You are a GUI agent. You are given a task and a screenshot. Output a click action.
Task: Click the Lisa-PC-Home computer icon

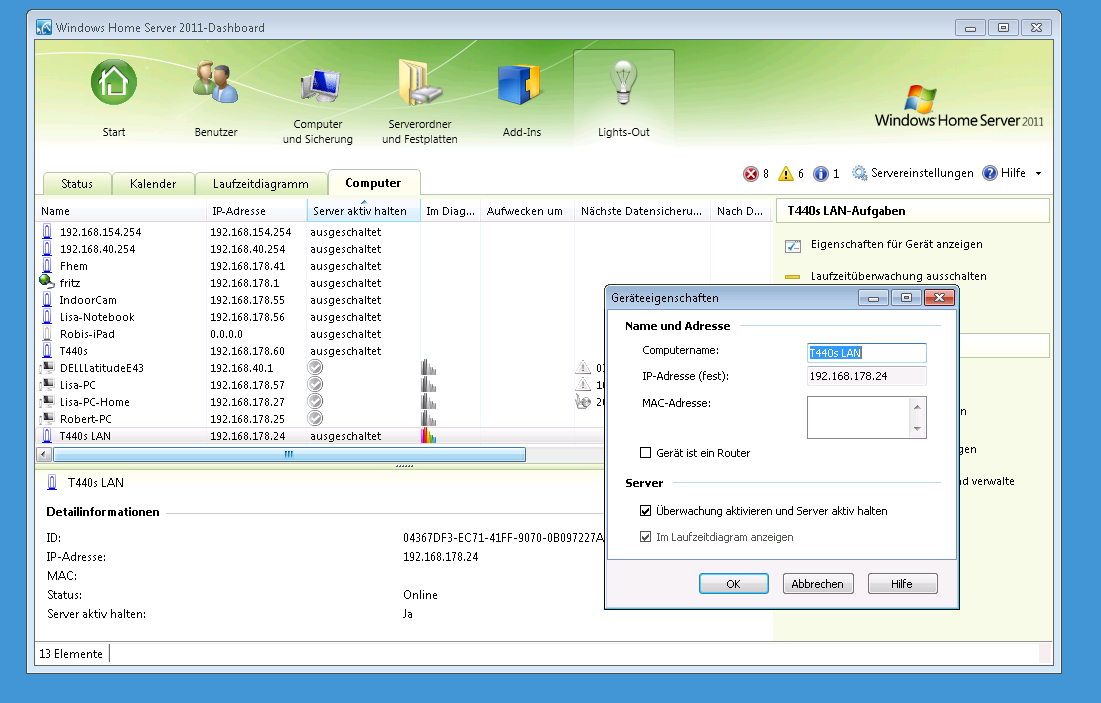[x=47, y=401]
